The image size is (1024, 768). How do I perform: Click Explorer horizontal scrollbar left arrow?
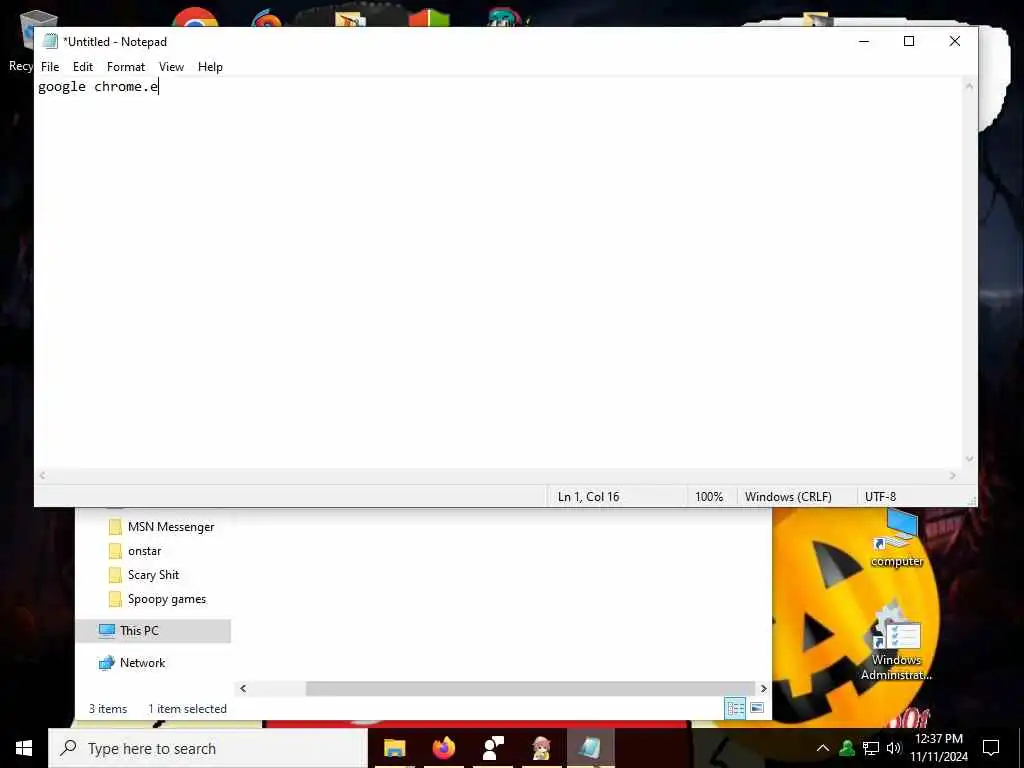pyautogui.click(x=243, y=688)
